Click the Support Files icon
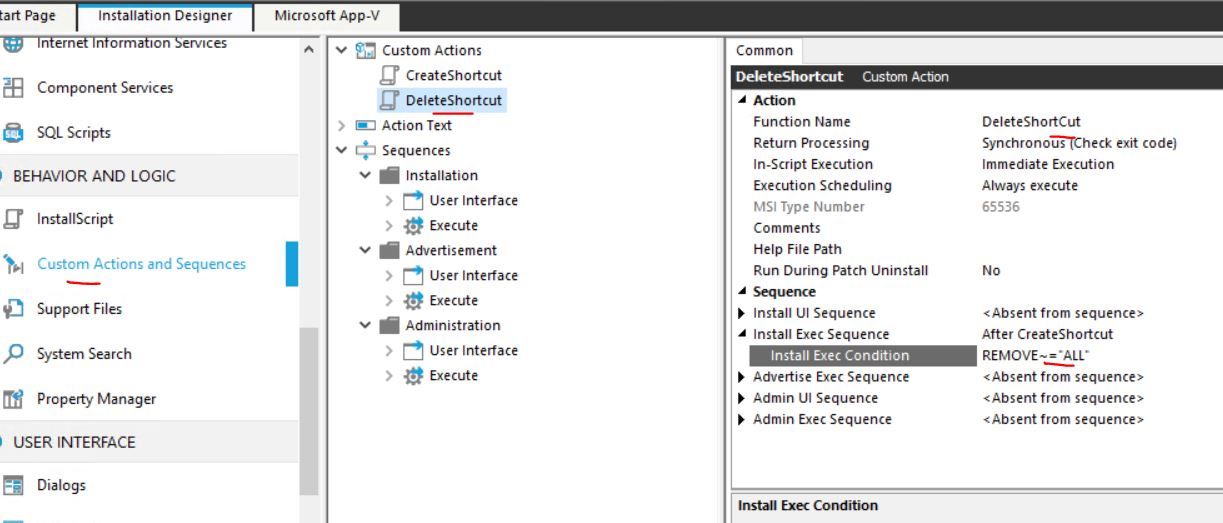The height and width of the screenshot is (523, 1223). coord(14,309)
